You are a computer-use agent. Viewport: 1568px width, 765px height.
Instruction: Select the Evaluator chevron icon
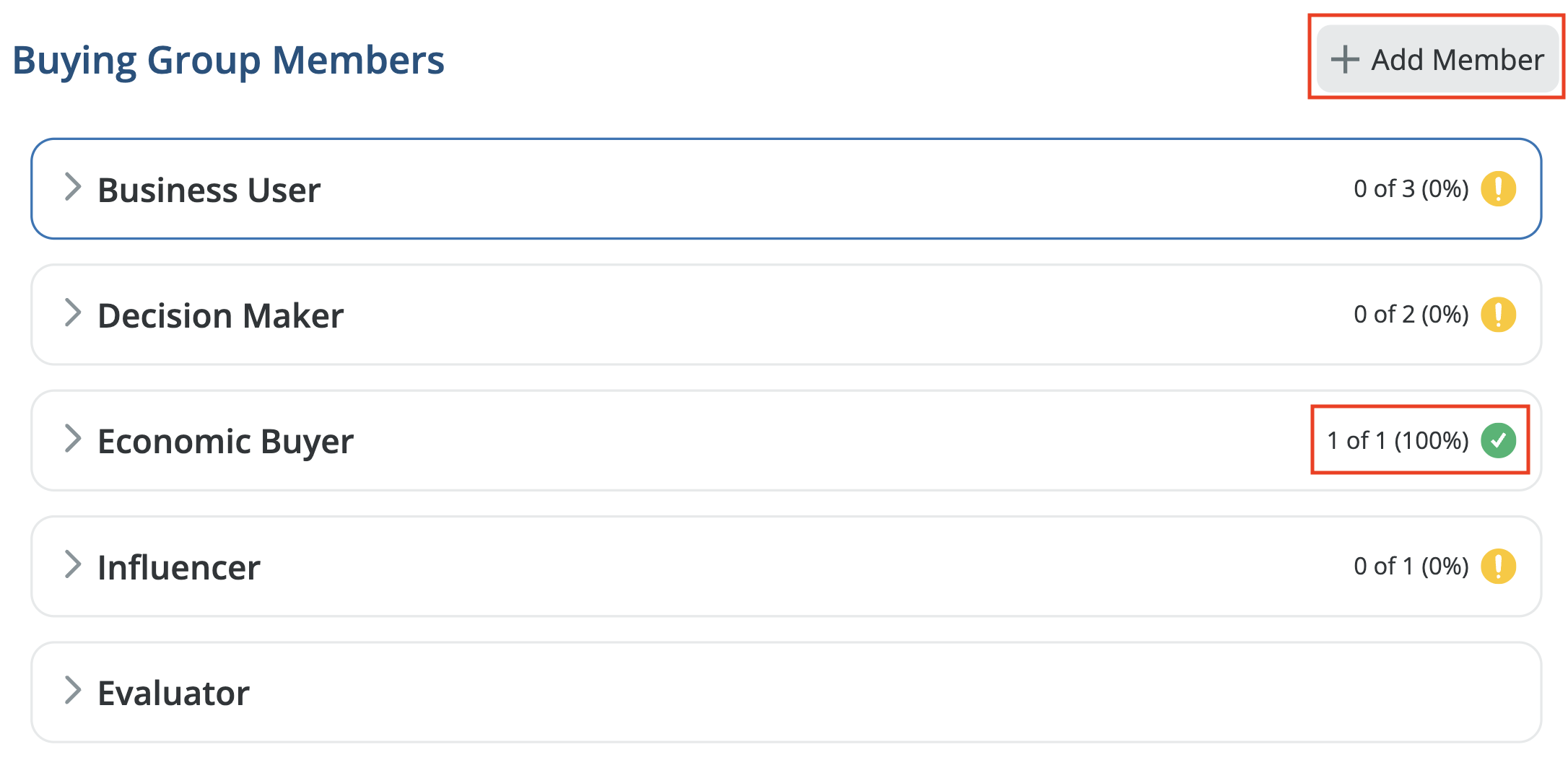(71, 691)
